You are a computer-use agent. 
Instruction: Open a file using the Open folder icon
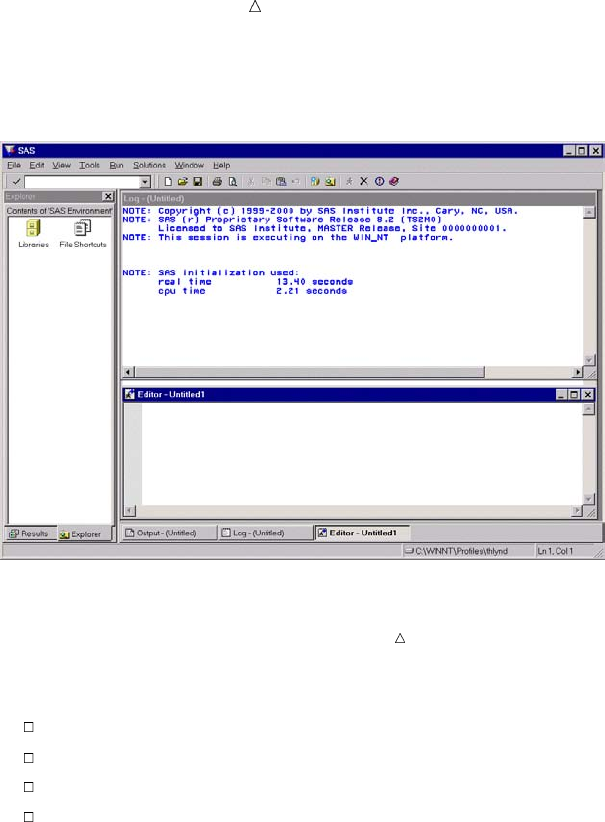182,181
